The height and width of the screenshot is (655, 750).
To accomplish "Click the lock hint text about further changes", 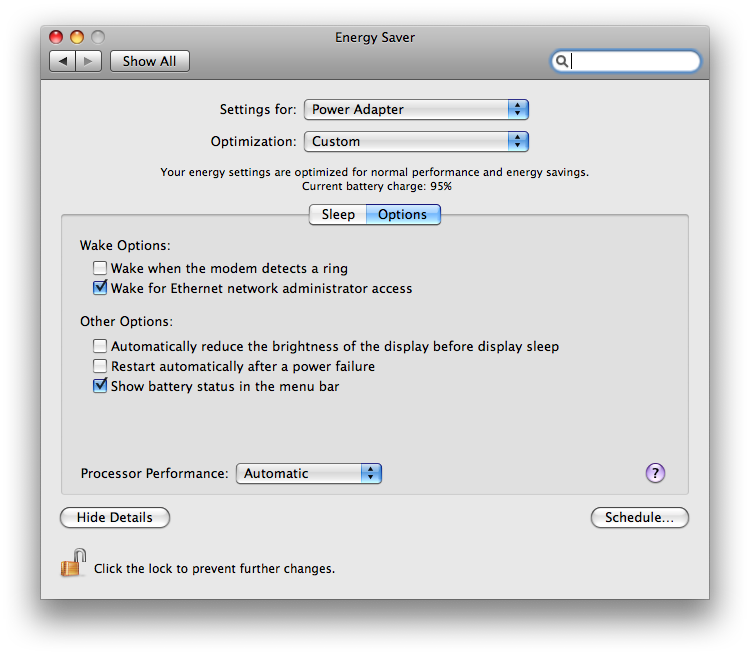I will (x=214, y=568).
